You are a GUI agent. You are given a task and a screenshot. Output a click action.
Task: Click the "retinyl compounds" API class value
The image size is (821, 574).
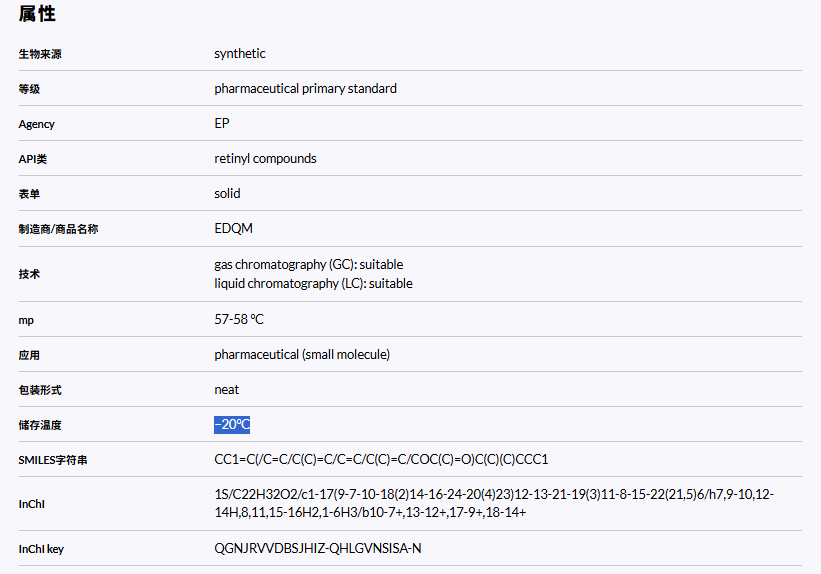[265, 159]
